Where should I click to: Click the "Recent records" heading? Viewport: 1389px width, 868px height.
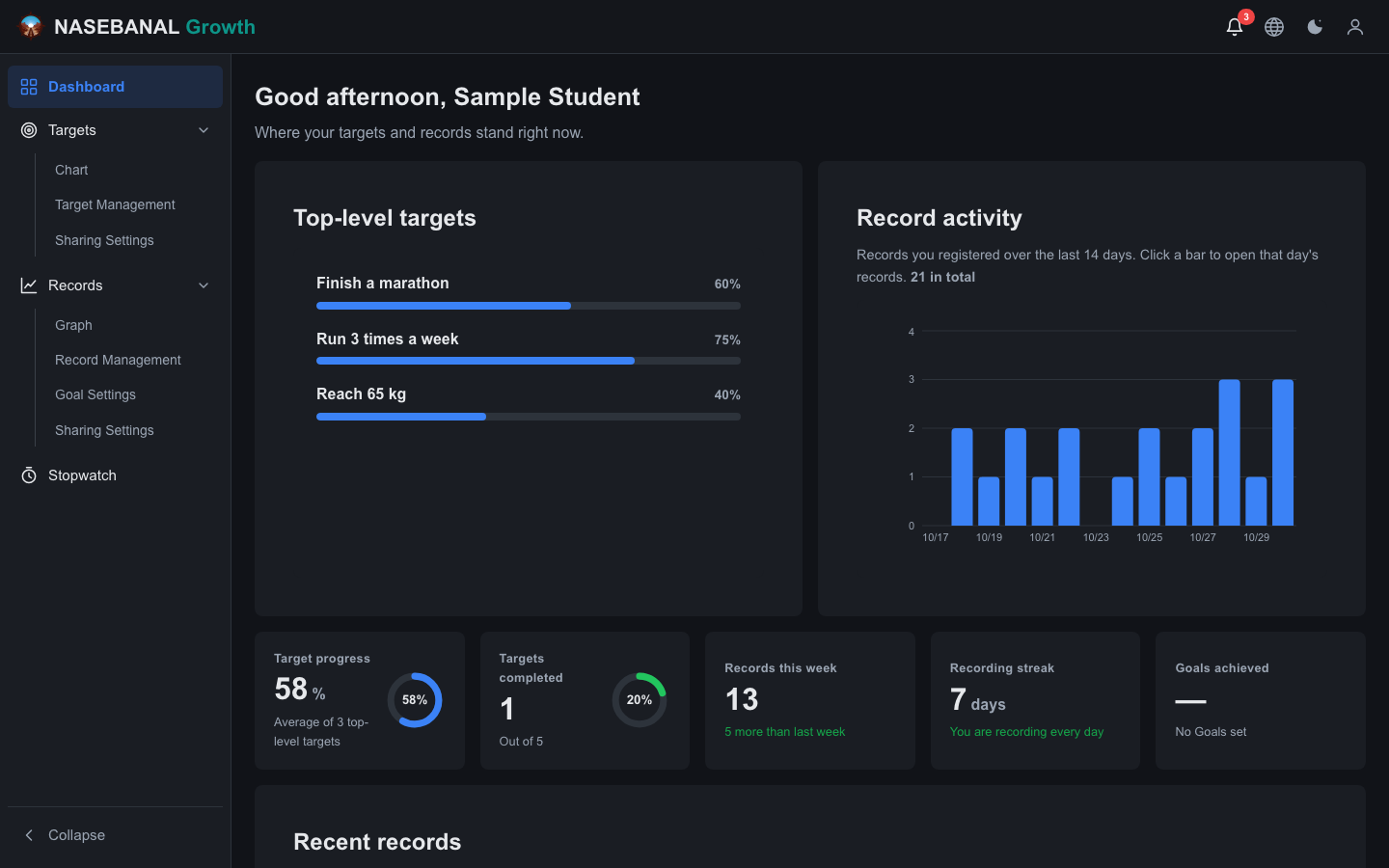click(377, 842)
